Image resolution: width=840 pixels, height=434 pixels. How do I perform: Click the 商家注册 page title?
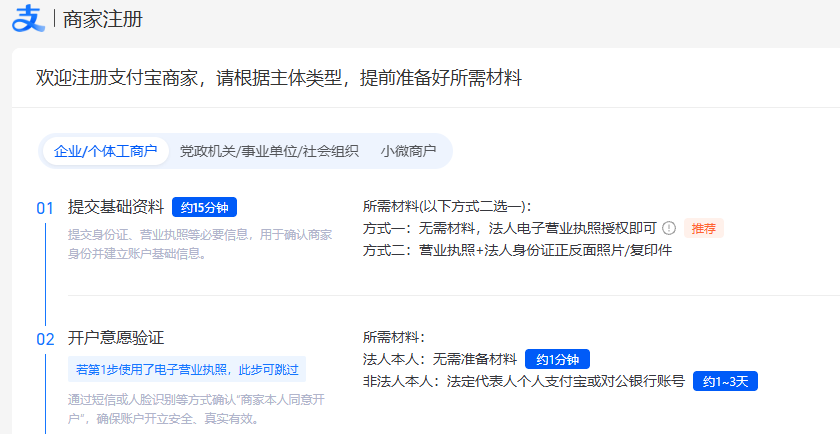103,19
